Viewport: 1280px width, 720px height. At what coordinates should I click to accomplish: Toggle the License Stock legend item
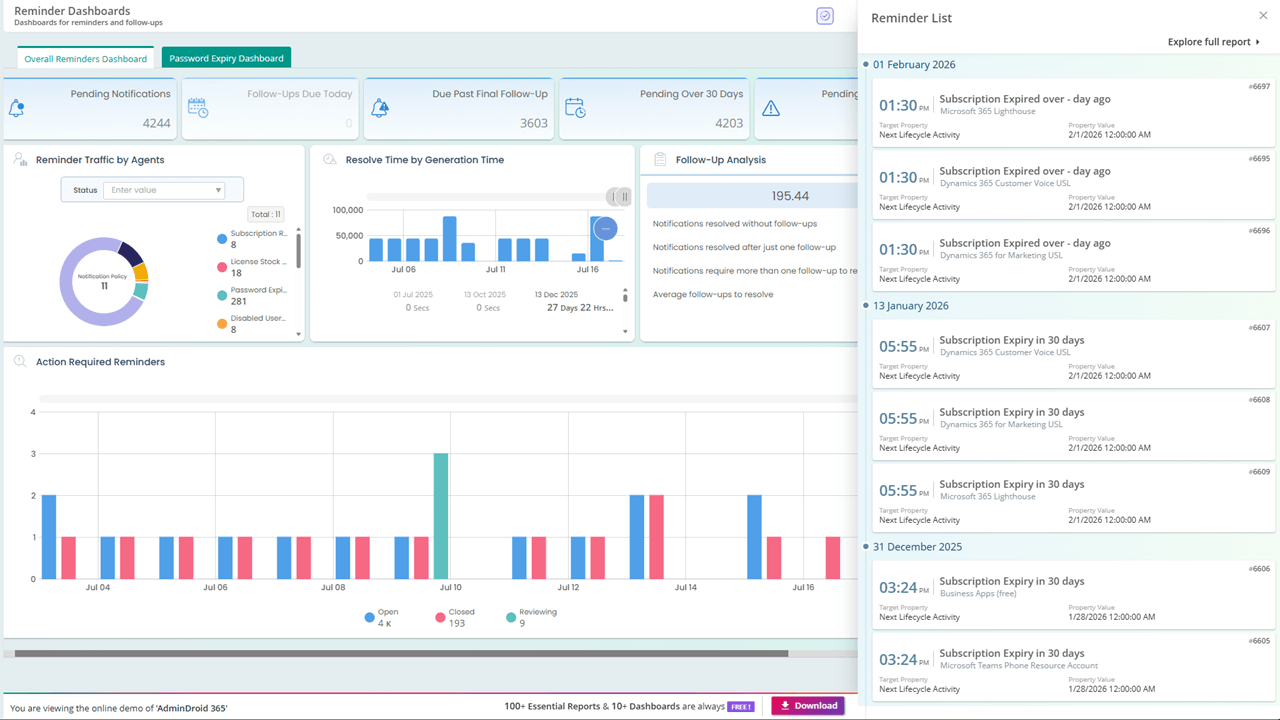click(x=252, y=267)
